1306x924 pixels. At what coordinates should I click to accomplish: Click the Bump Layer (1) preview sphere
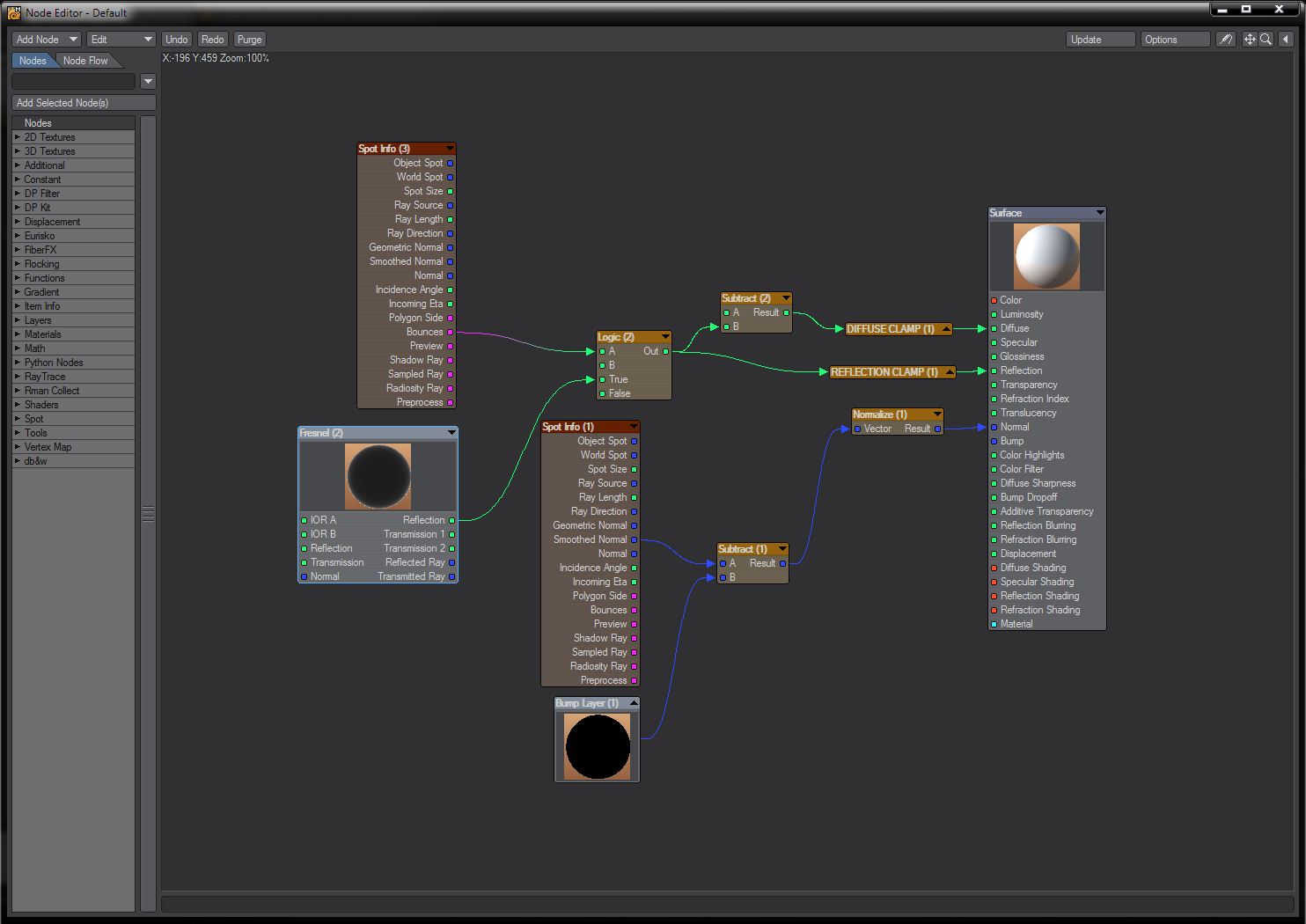[x=597, y=746]
